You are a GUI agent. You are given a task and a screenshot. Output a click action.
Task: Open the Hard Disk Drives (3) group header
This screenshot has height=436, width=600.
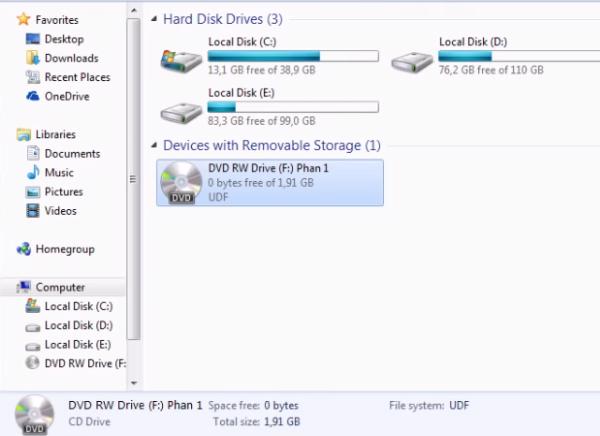click(x=223, y=19)
